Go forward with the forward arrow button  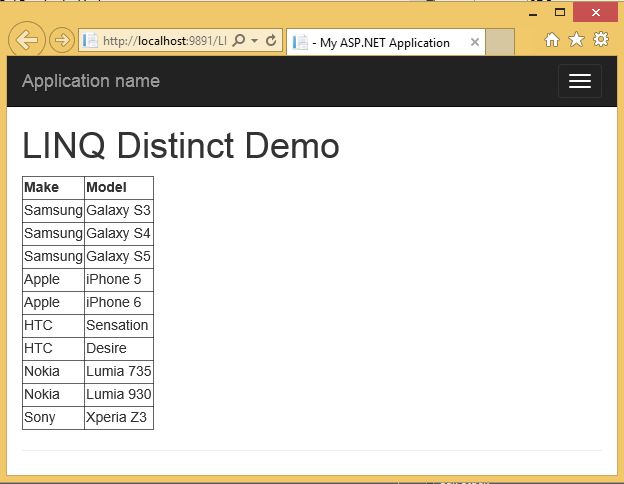(x=62, y=40)
